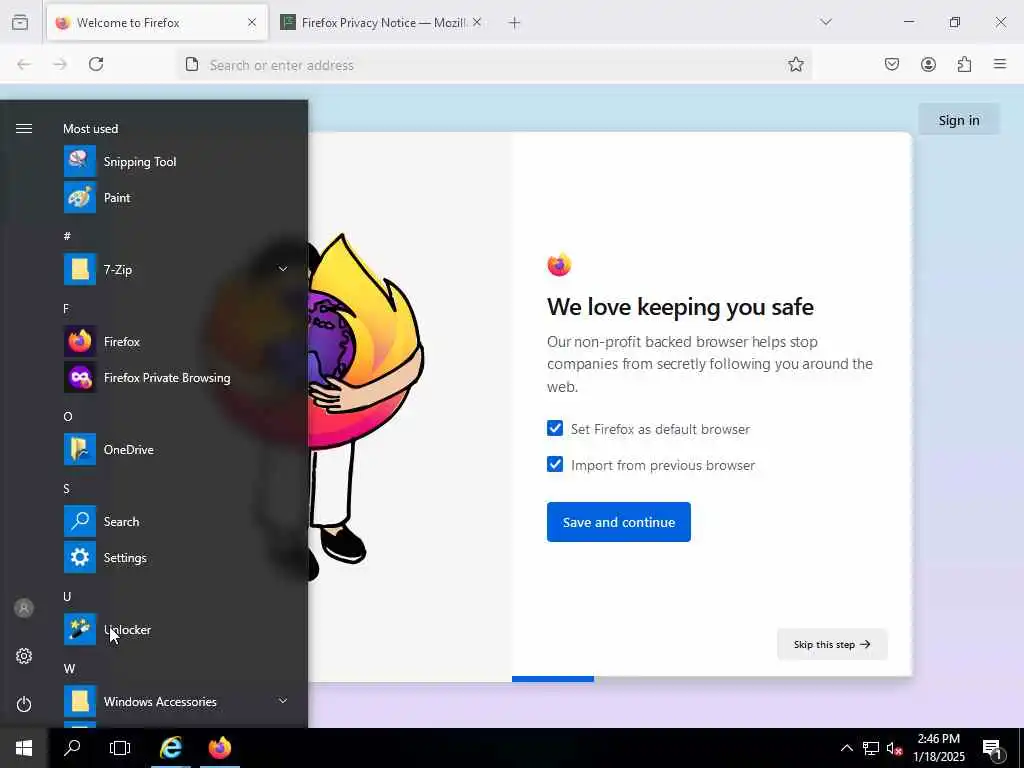Open Save to Pocket in Firefox toolbar

892,64
